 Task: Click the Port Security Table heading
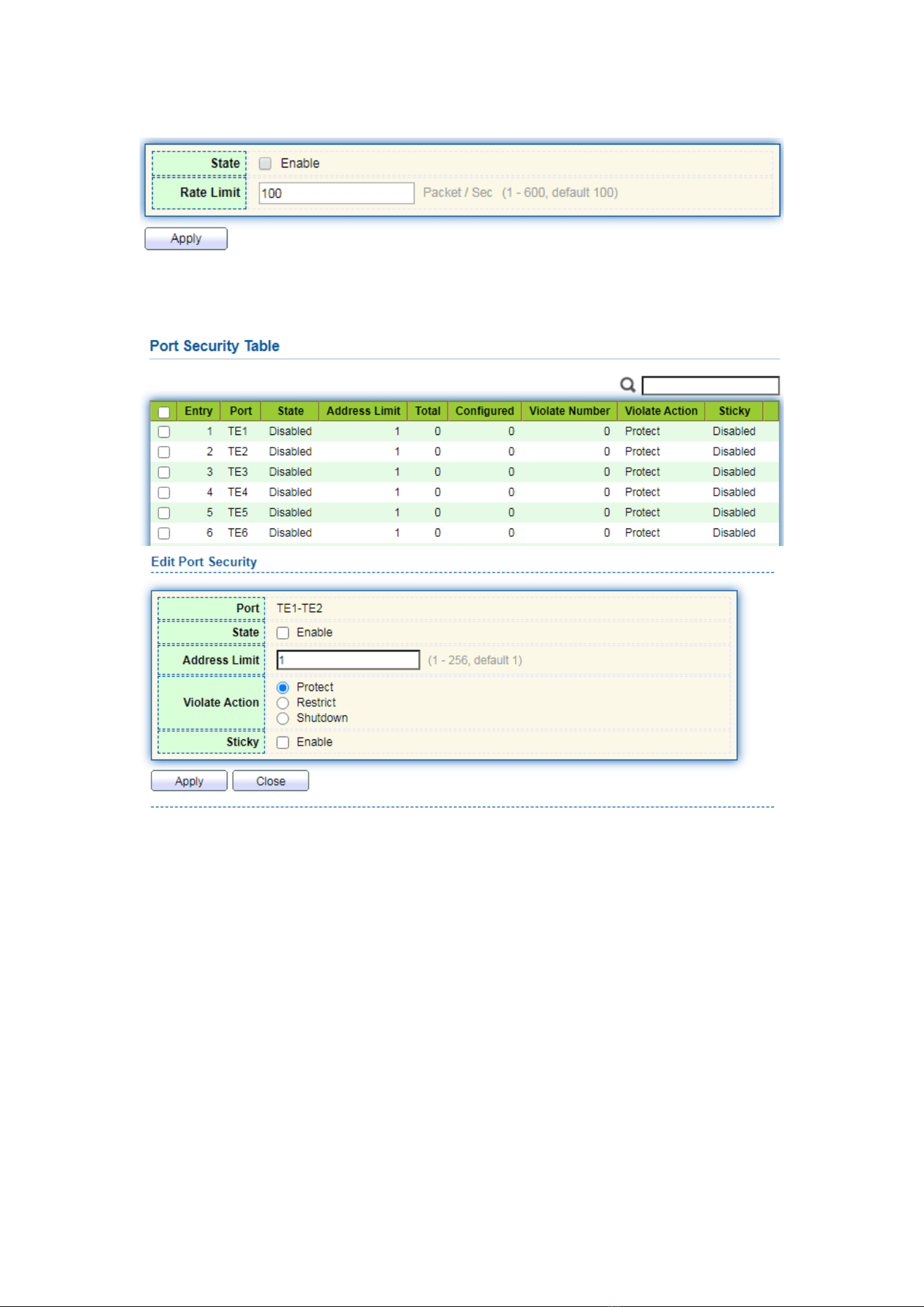point(214,346)
